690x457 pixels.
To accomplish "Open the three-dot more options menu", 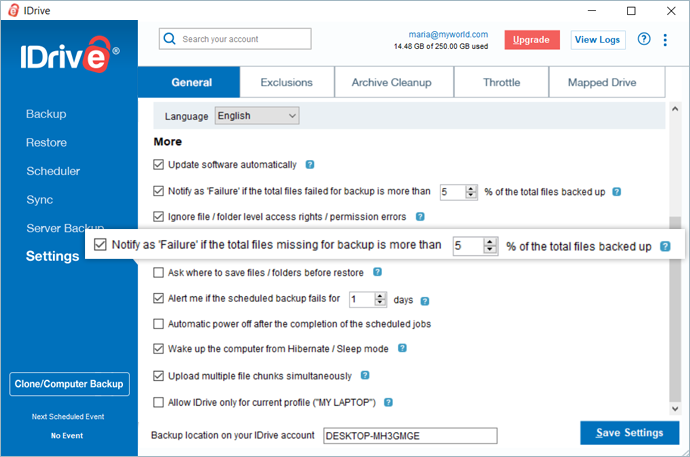I will (x=665, y=40).
